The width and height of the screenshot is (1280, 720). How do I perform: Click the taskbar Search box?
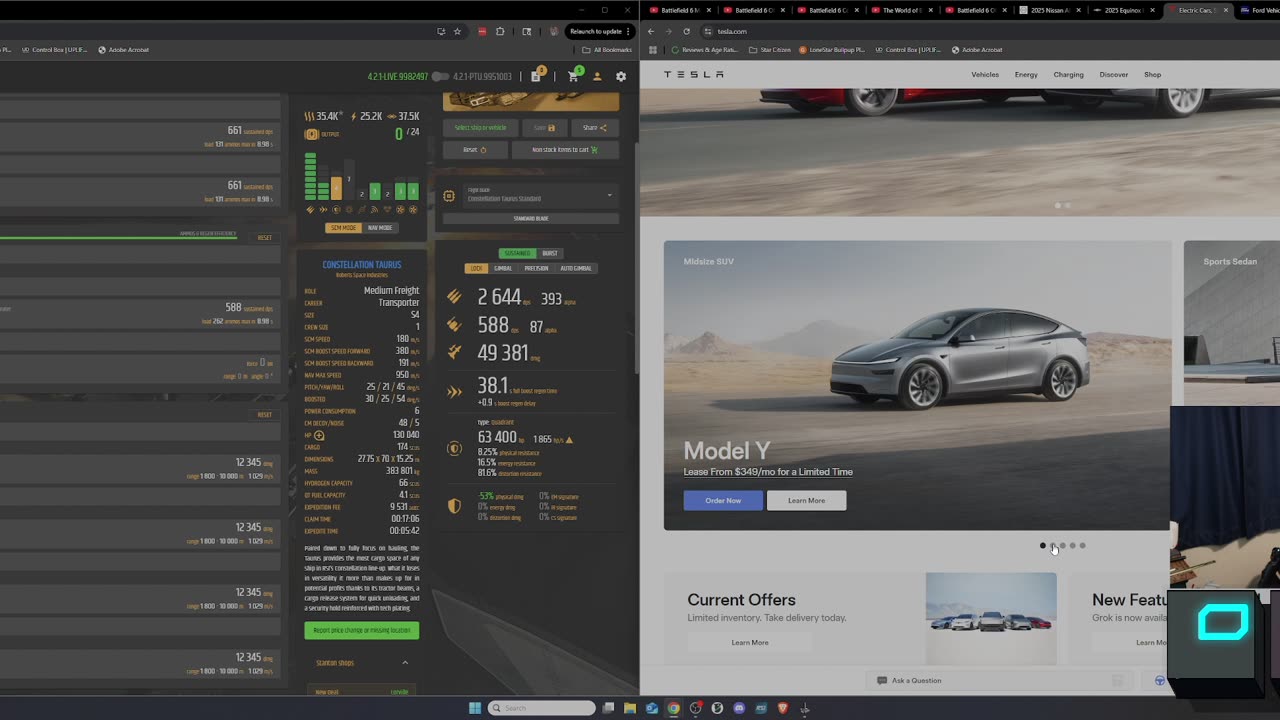tap(541, 708)
